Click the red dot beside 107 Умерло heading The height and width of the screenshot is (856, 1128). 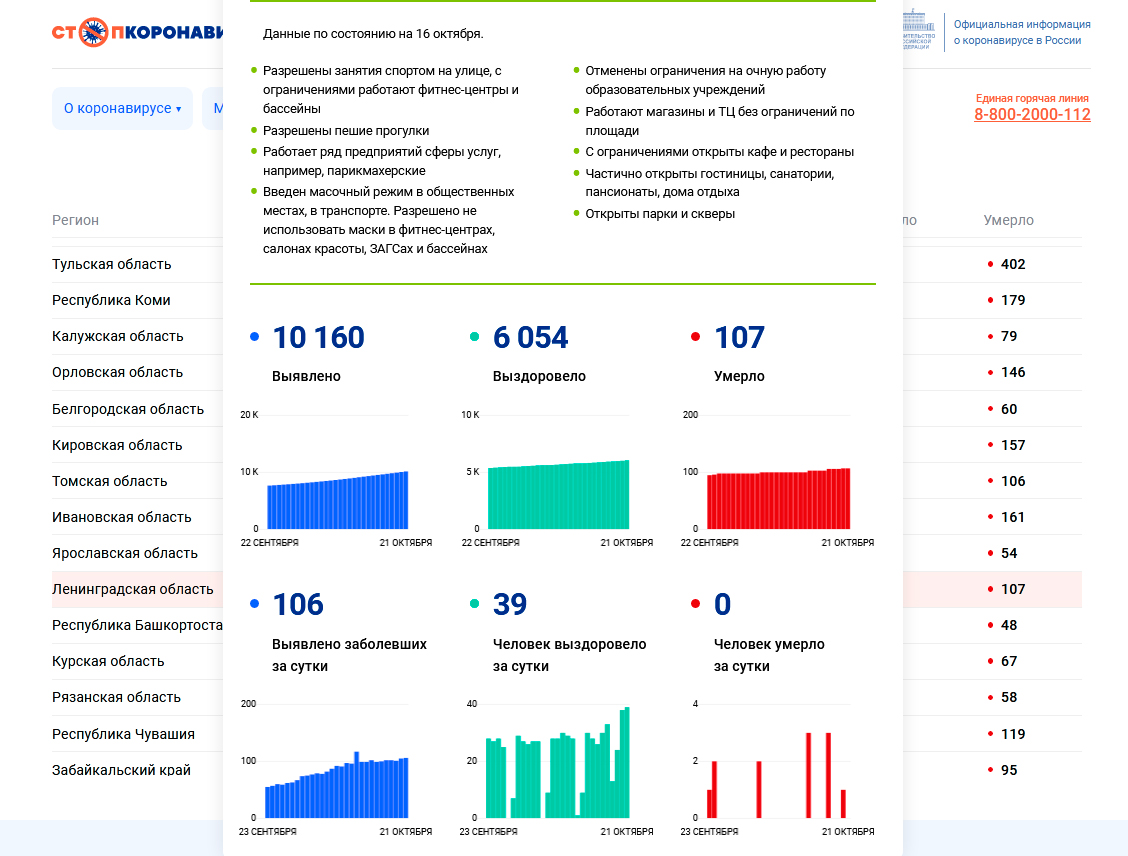(x=696, y=338)
